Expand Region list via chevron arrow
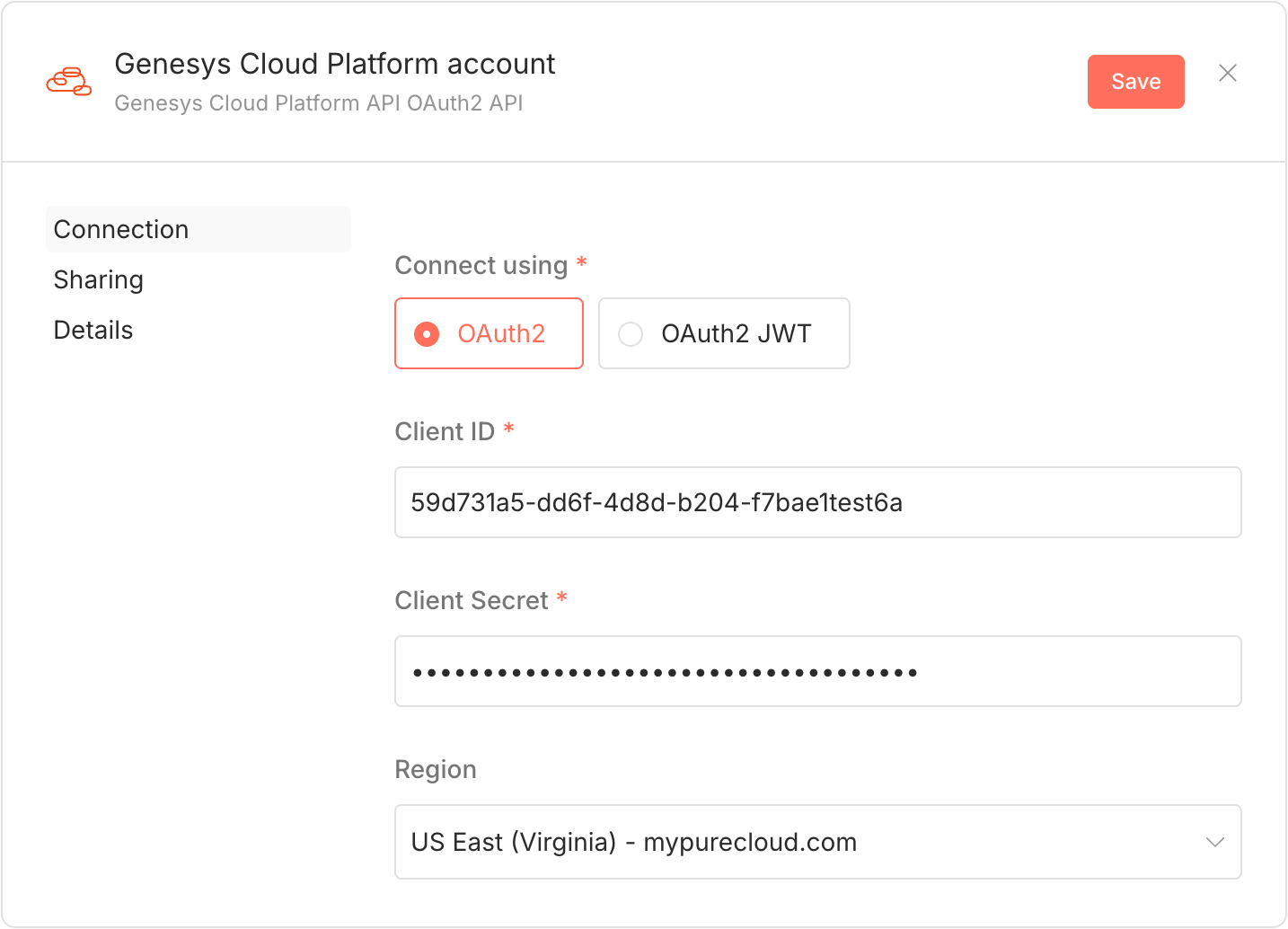Image resolution: width=1288 pixels, height=929 pixels. (x=1214, y=842)
